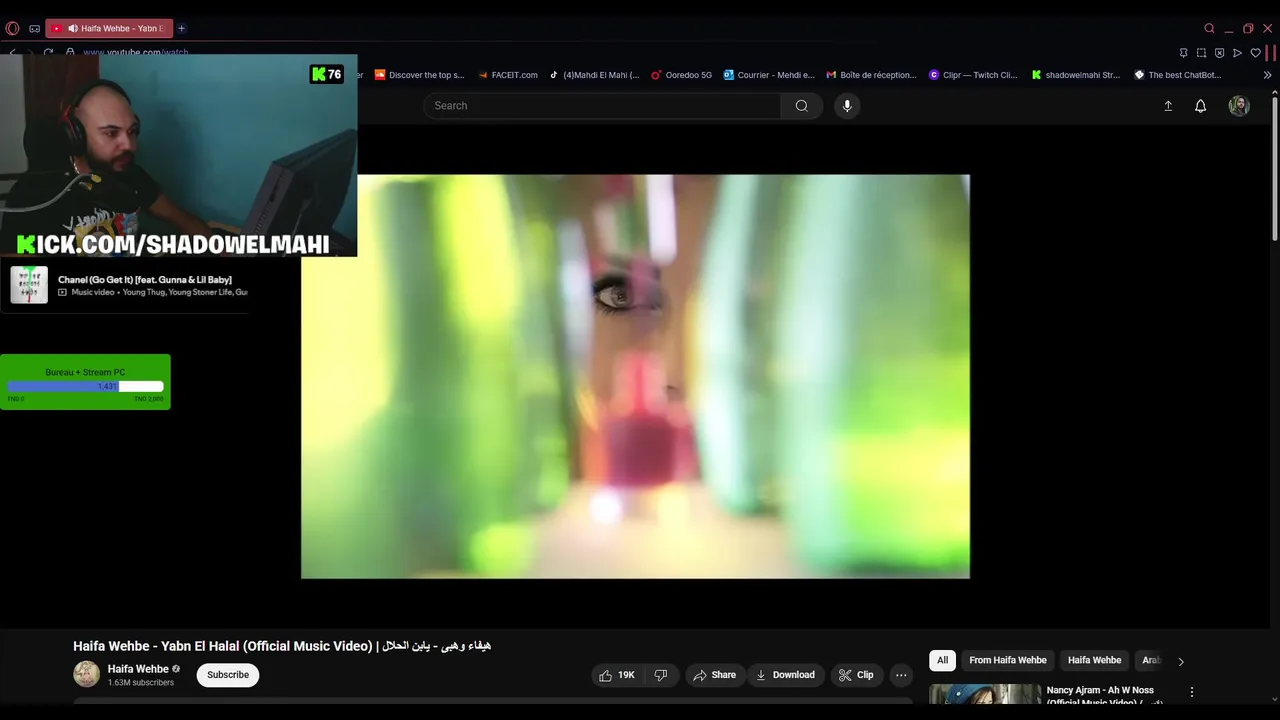This screenshot has height=720, width=1280.
Task: Click the YouTube upload arrow icon
Action: tap(1167, 106)
